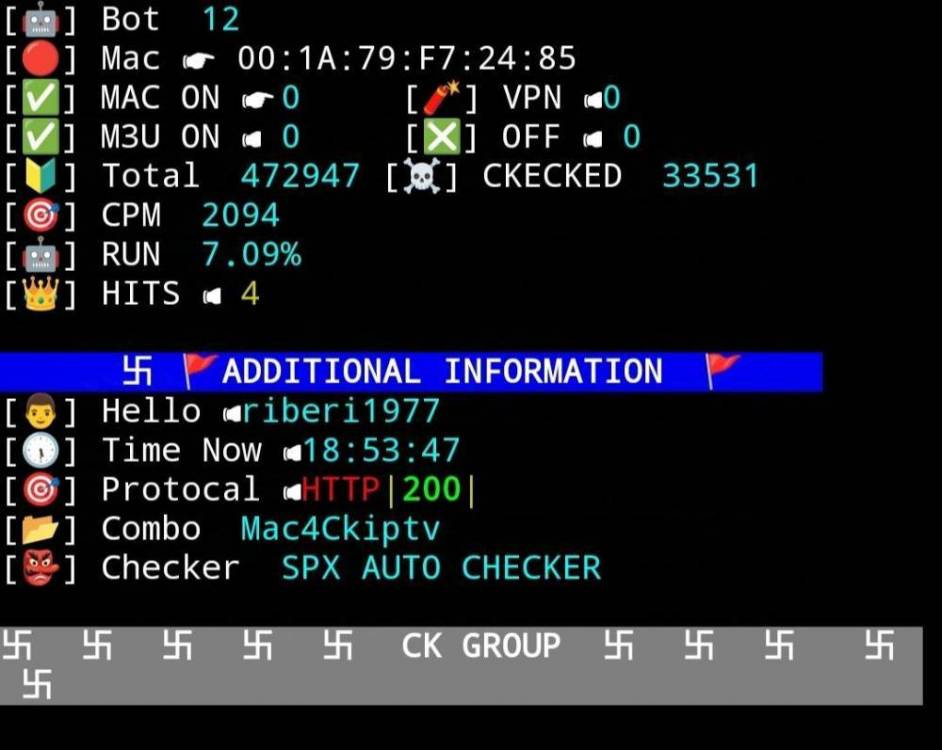Click the Checker label
This screenshot has width=942, height=750.
(x=171, y=568)
